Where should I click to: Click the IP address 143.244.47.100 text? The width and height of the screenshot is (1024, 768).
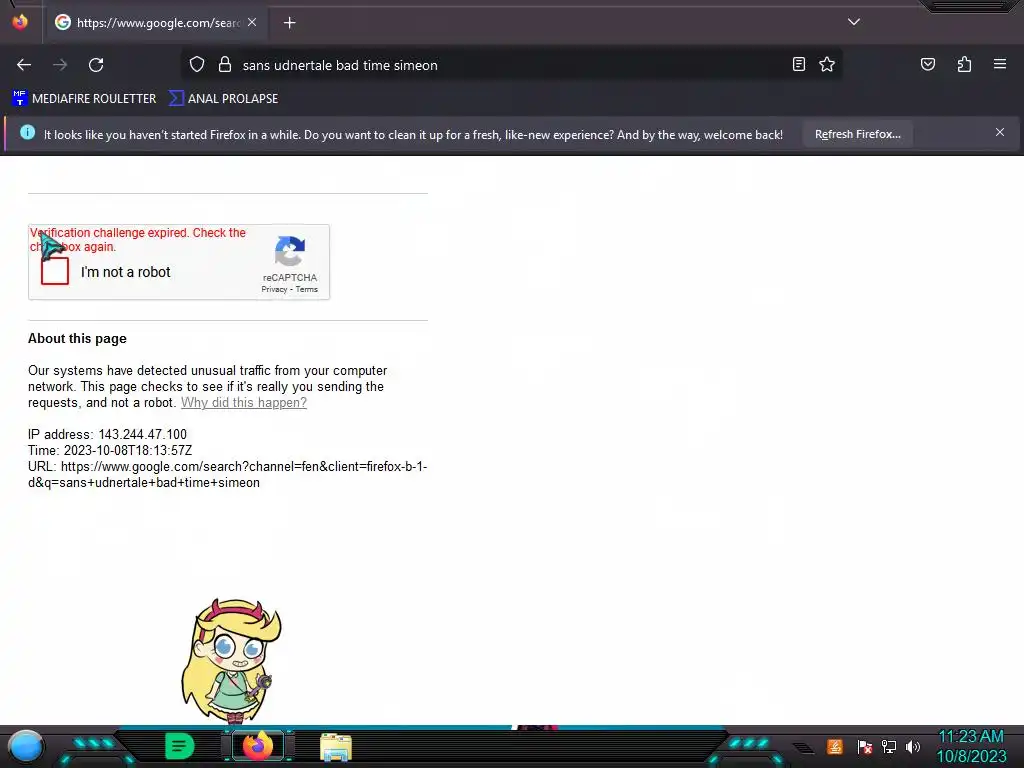(107, 434)
